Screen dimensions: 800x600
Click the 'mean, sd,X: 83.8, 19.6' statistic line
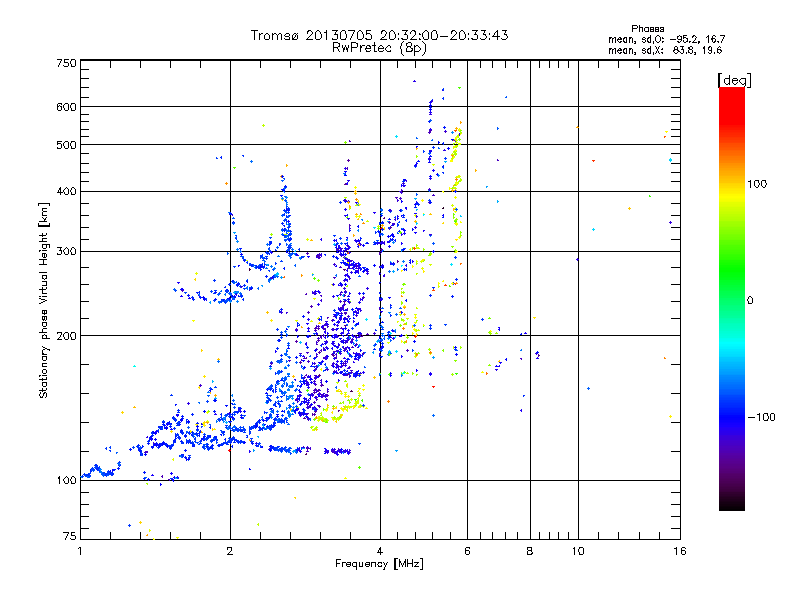(665, 50)
